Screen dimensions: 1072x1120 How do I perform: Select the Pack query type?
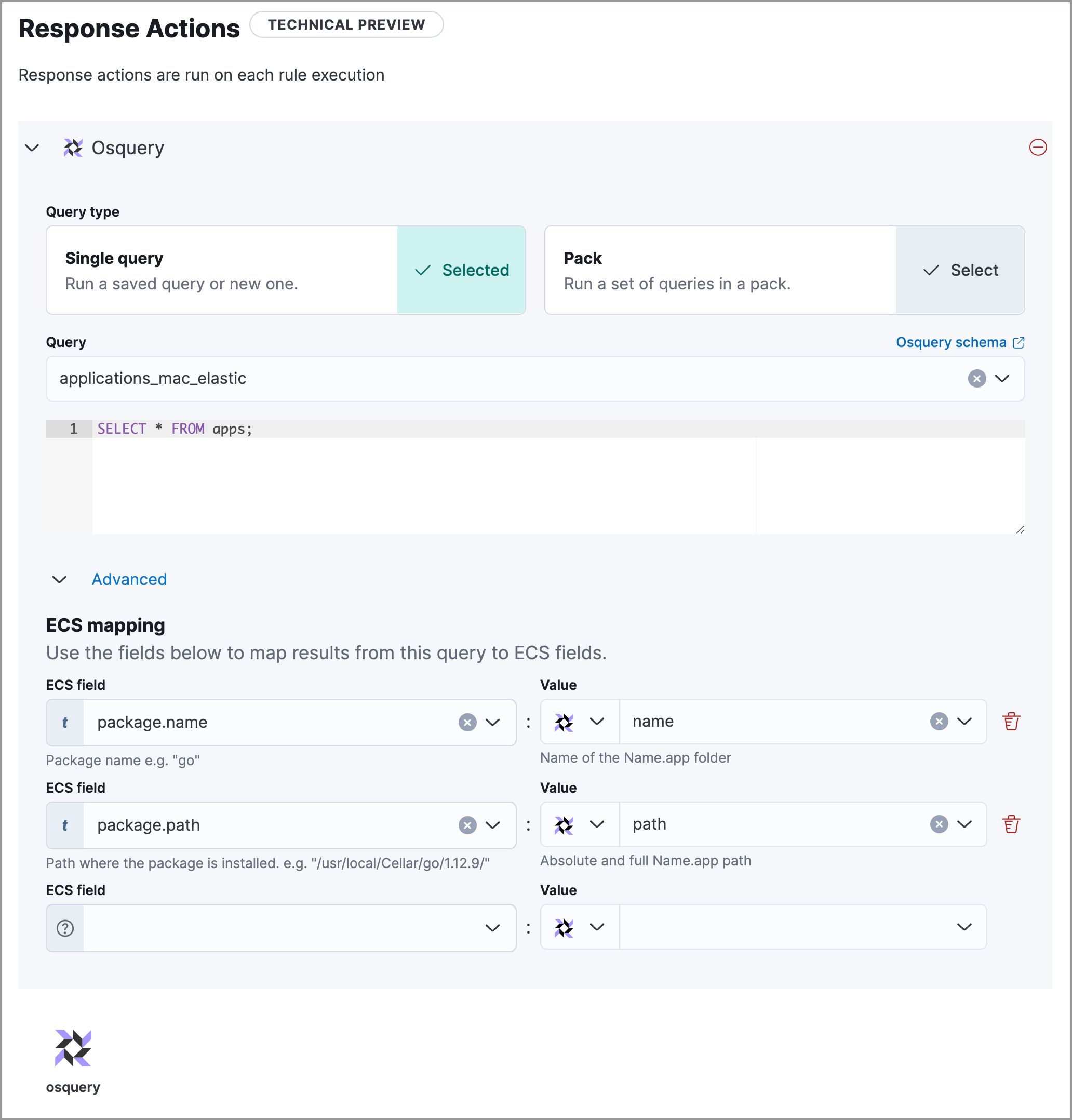pos(960,270)
